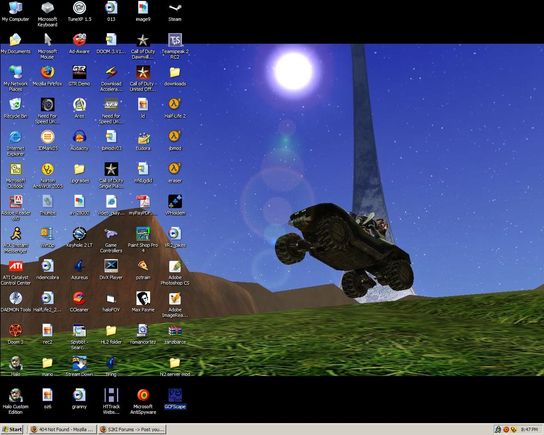Launch the Ad-Aware desktop shortcut
This screenshot has width=544, height=435.
point(79,44)
